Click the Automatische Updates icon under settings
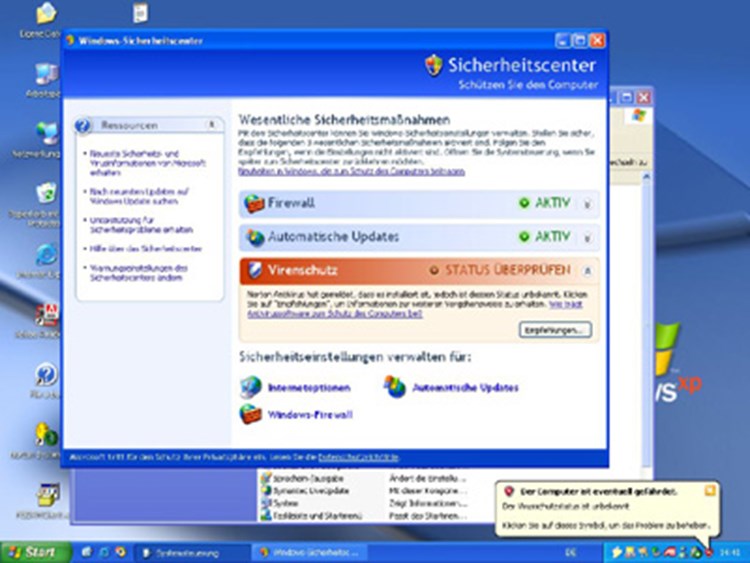The width and height of the screenshot is (750, 563). click(x=395, y=386)
